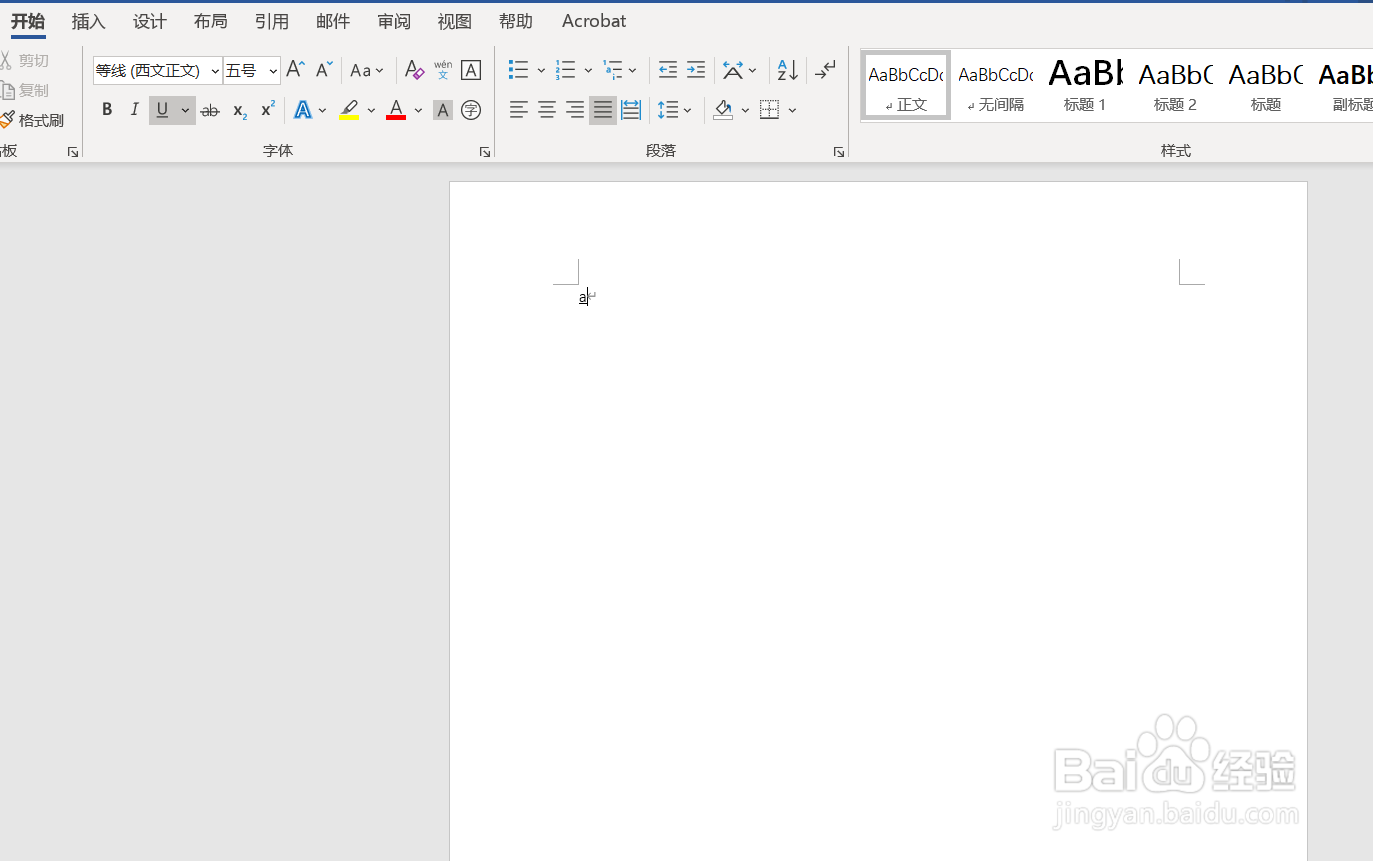Image resolution: width=1373 pixels, height=861 pixels.
Task: Apply a bulleted list
Action: pyautogui.click(x=518, y=70)
